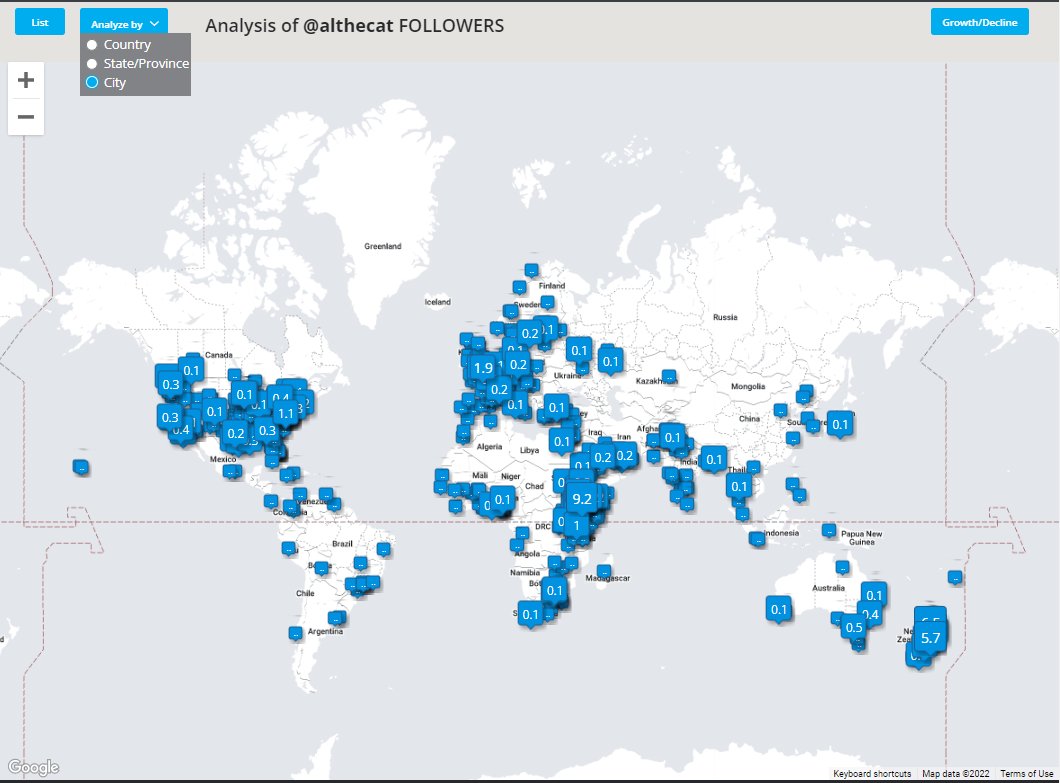Click the 1.9 marker over the UK
Image resolution: width=1060 pixels, height=783 pixels.
click(x=483, y=369)
